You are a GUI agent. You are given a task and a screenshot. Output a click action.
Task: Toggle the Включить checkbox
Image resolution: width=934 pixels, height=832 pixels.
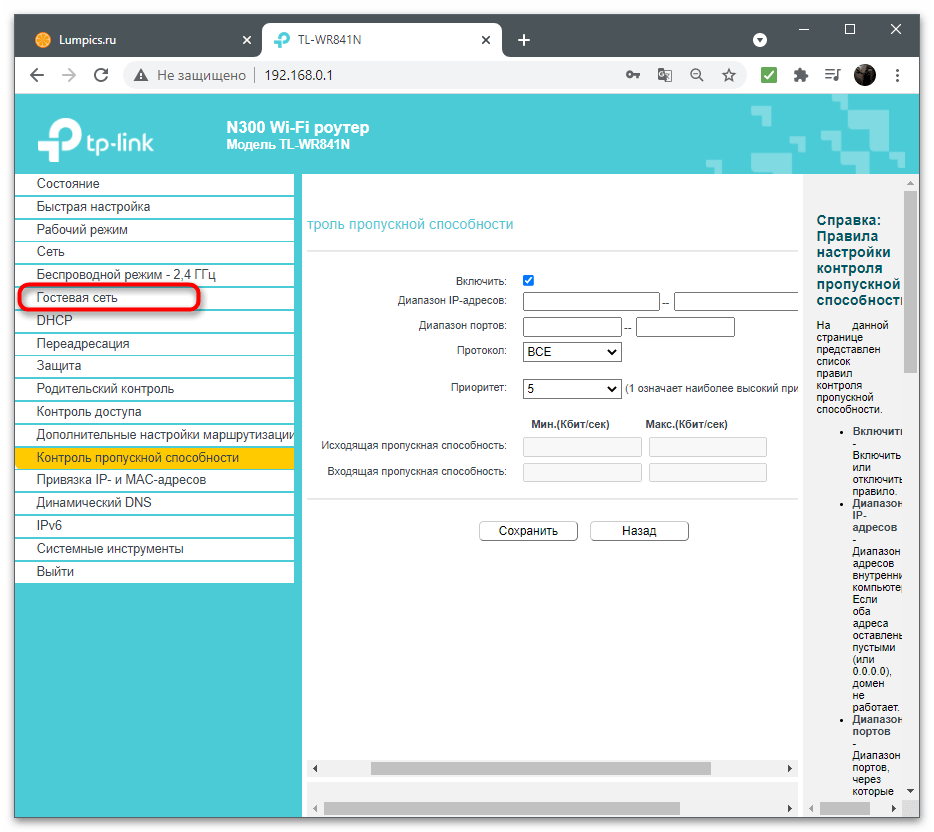(528, 281)
